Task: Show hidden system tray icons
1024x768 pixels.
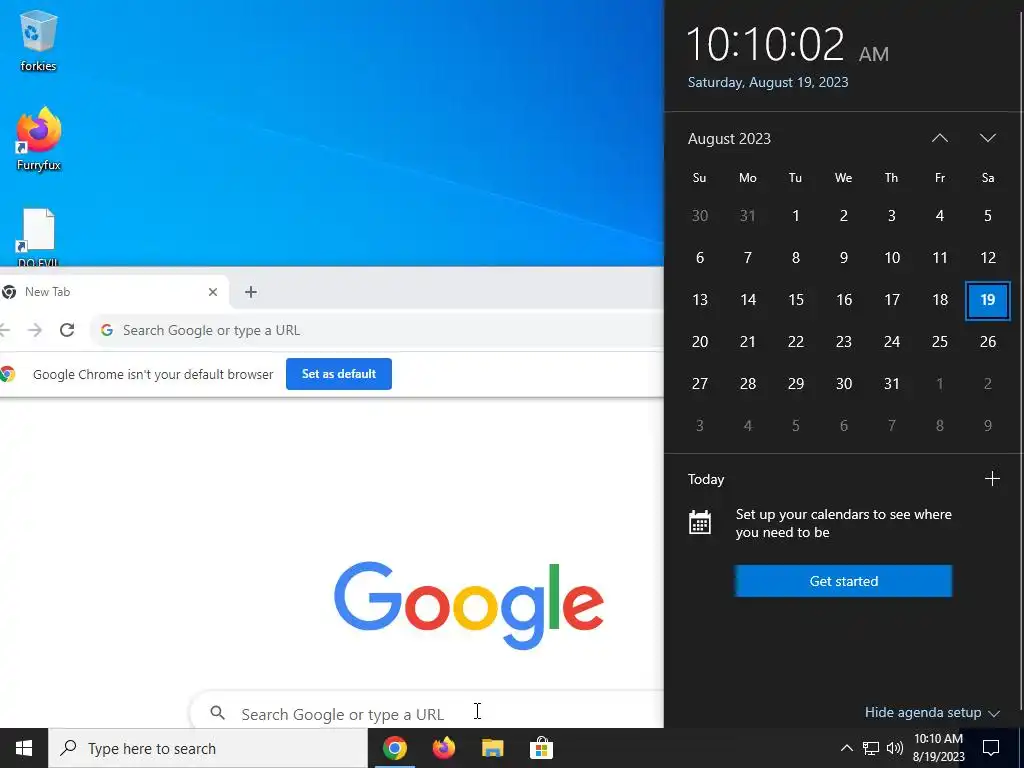Action: coord(846,748)
